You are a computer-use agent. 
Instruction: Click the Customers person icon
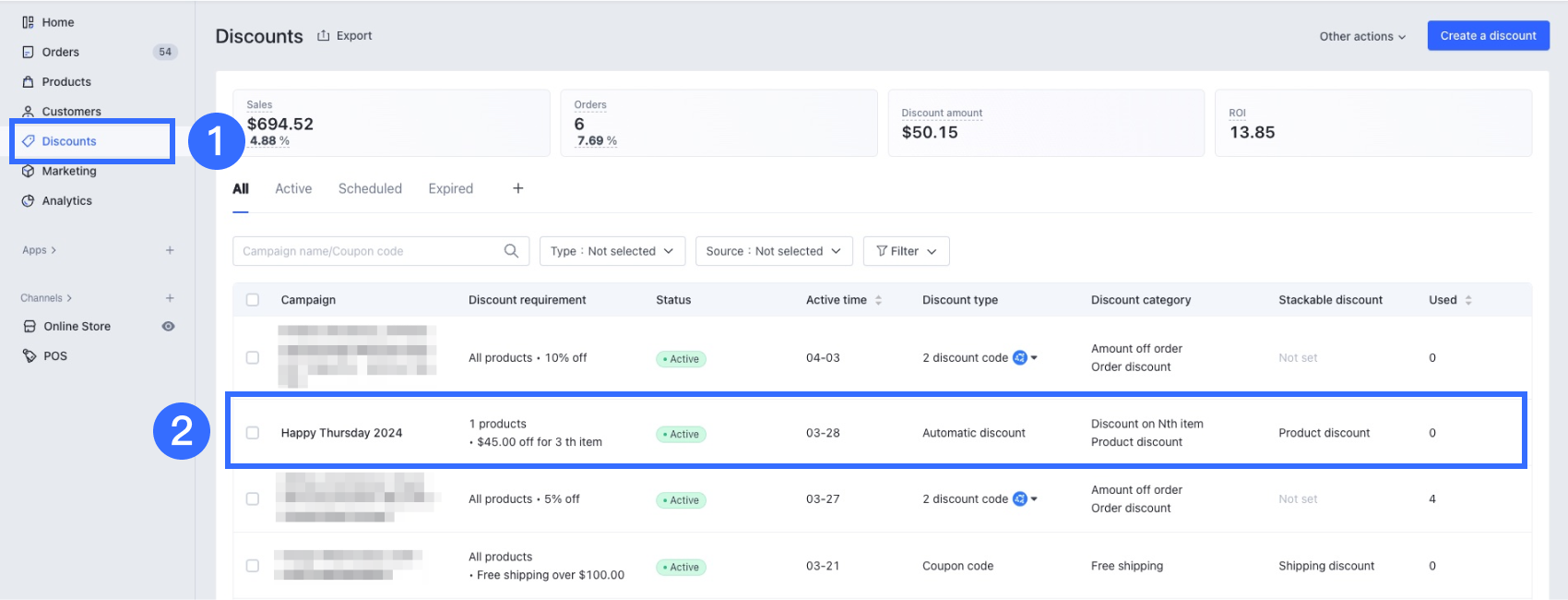[28, 111]
